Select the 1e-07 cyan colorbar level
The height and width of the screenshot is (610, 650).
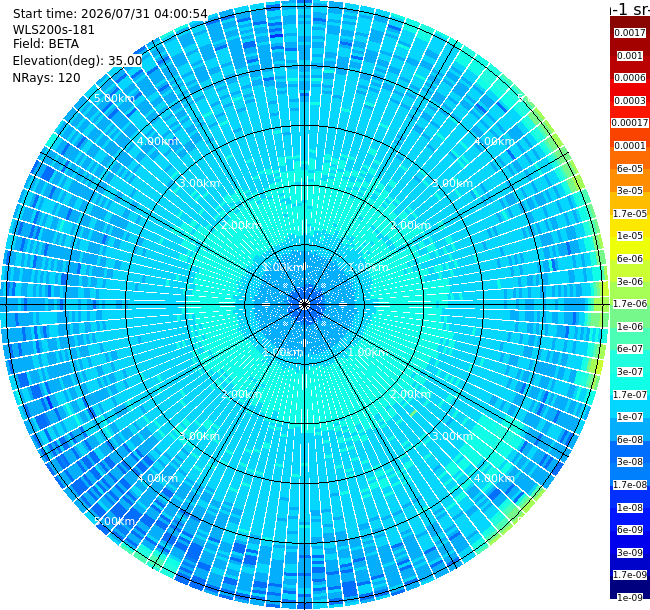pos(630,417)
